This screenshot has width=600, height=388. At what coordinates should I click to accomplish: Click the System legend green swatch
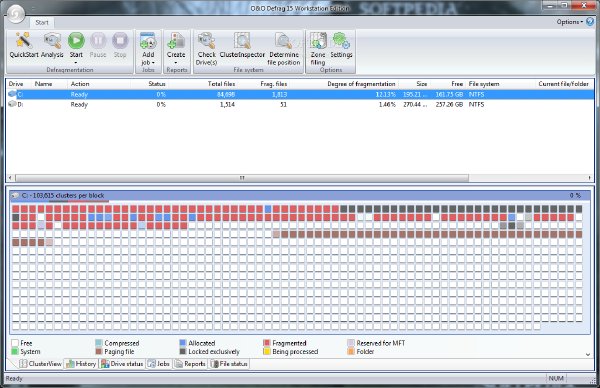(x=15, y=351)
